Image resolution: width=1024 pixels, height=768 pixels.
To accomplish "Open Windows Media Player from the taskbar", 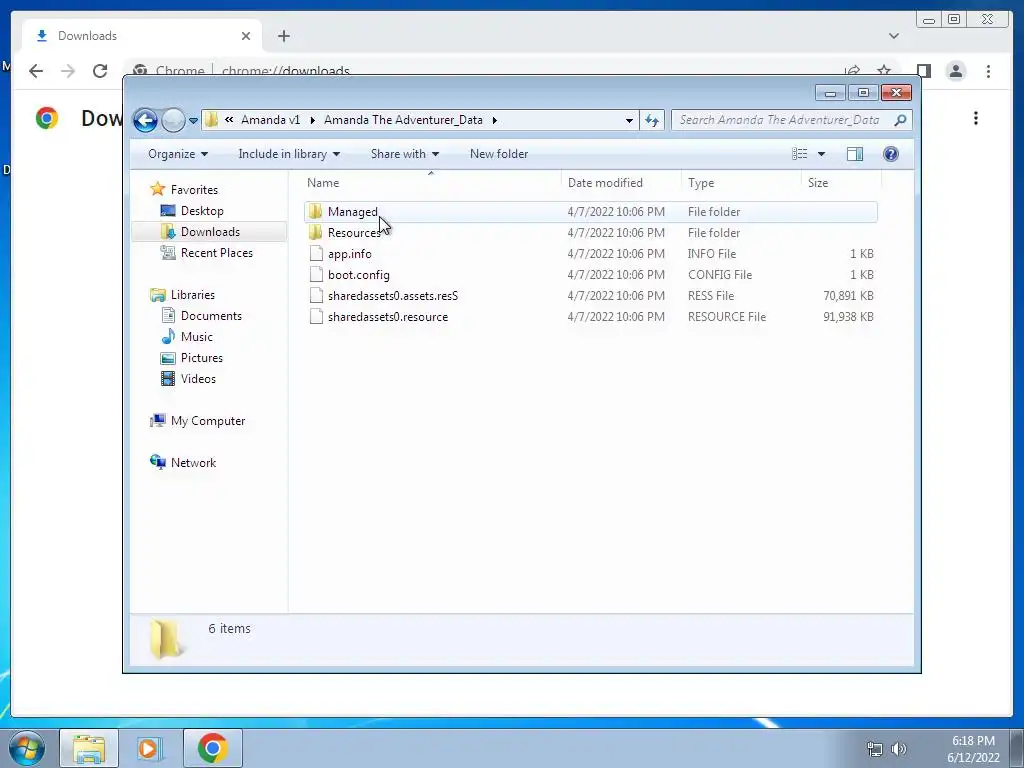I will [150, 748].
